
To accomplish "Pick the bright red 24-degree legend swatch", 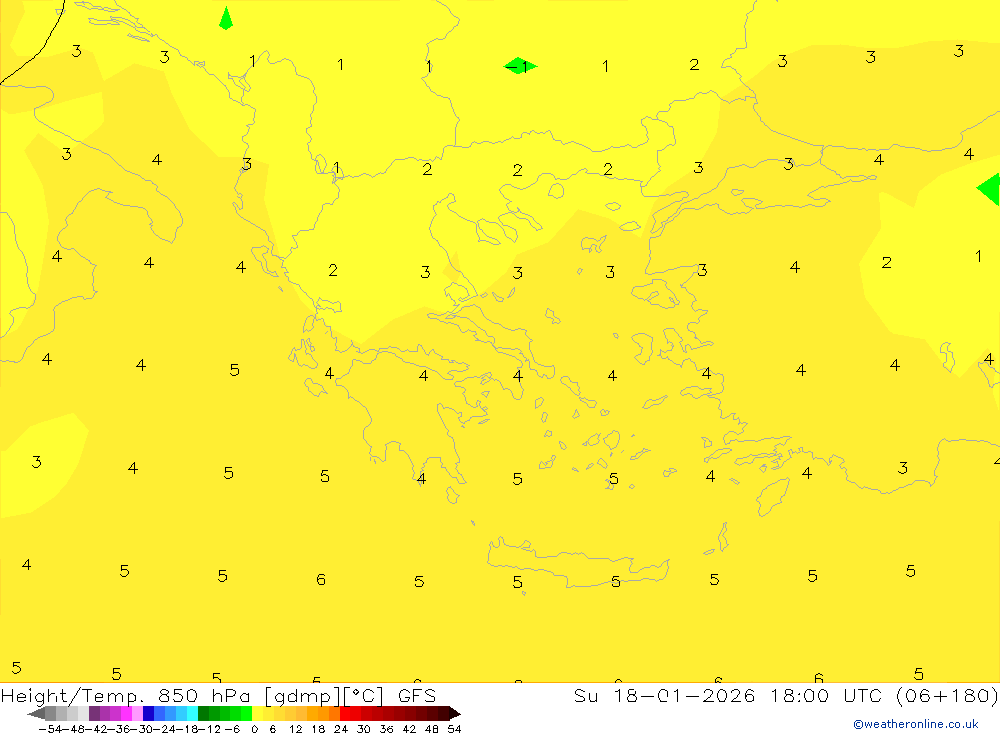I will (x=345, y=714).
